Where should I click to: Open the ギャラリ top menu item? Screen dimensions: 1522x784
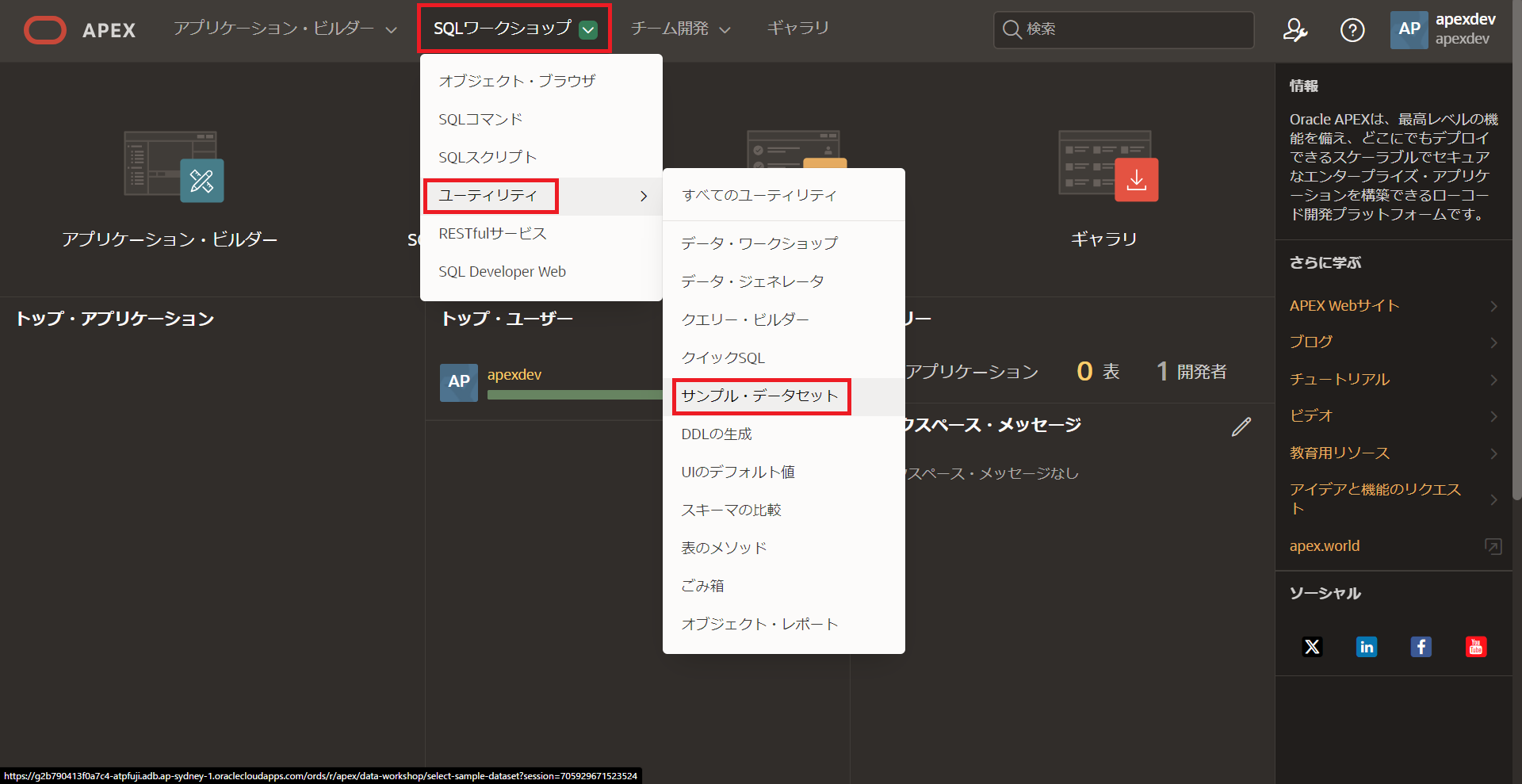tap(797, 29)
